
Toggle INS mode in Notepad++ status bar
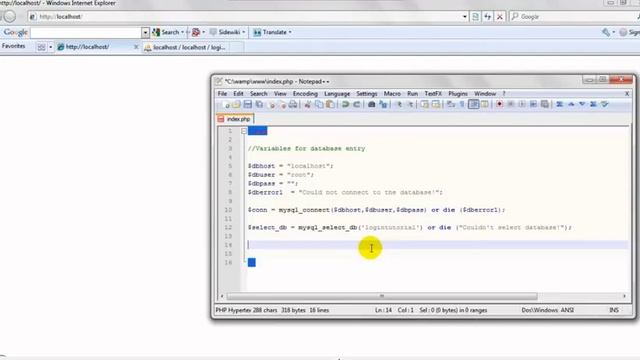pos(613,310)
